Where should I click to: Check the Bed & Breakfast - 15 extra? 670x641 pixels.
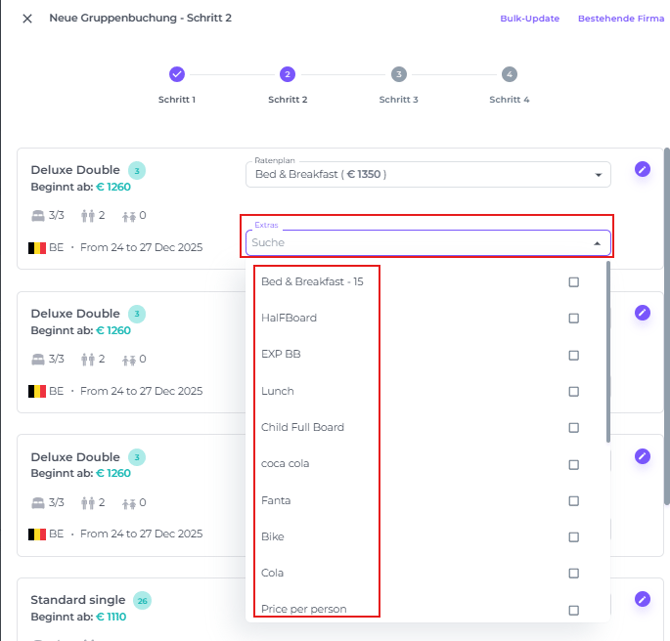point(573,282)
